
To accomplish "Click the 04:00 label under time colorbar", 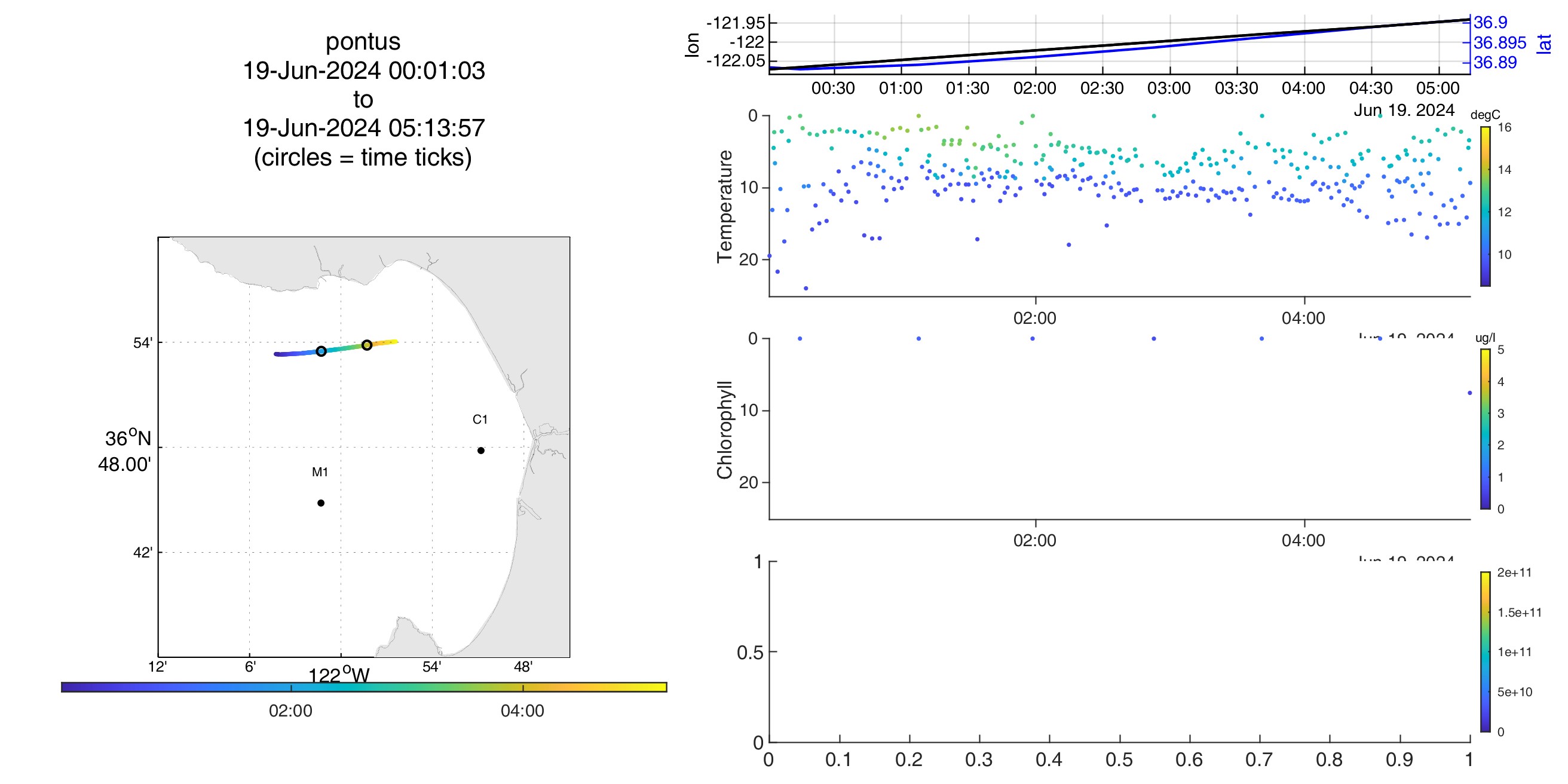I will [522, 710].
